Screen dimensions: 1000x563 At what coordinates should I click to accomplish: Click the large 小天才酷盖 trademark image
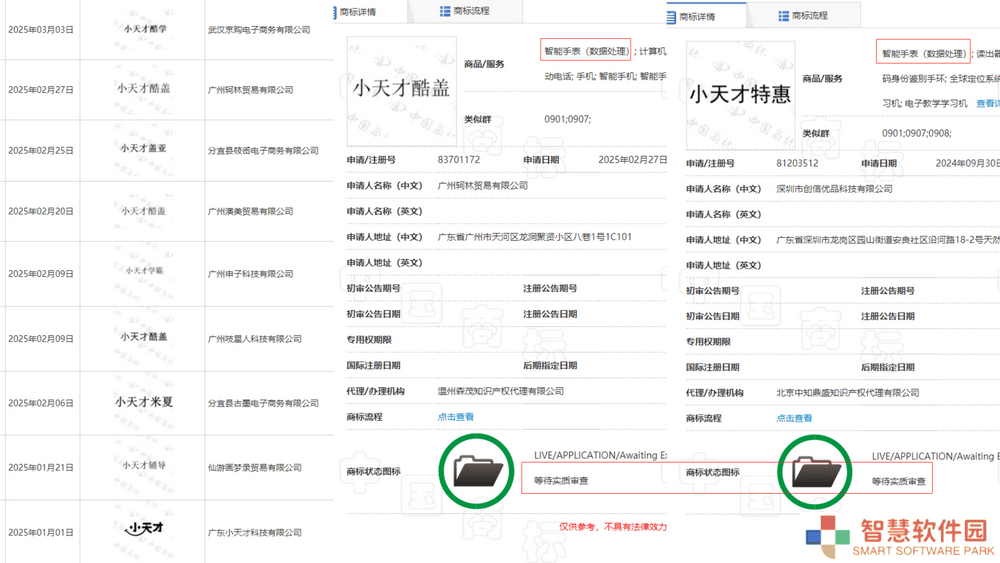tap(402, 91)
